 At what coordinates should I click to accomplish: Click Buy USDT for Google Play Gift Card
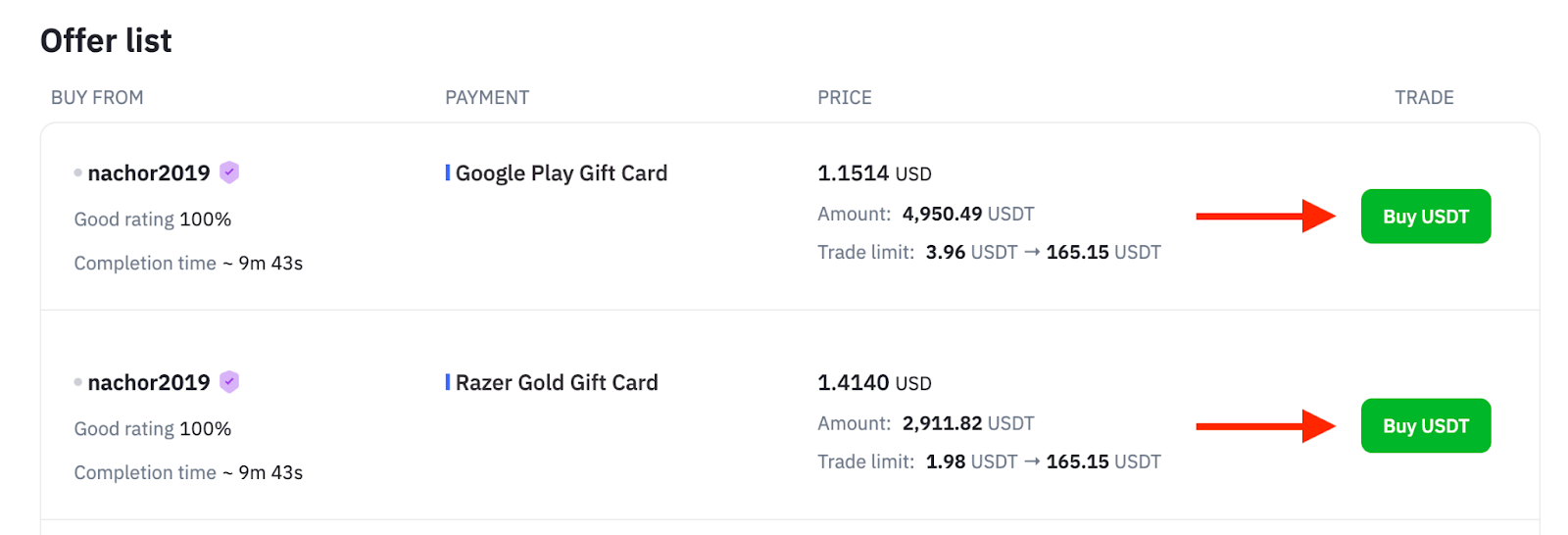[1425, 217]
